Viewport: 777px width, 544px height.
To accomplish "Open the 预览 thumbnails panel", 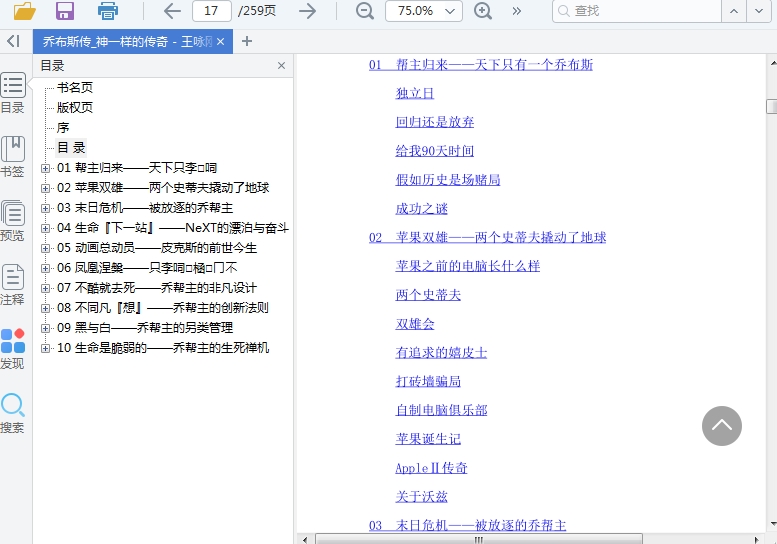I will 13,221.
